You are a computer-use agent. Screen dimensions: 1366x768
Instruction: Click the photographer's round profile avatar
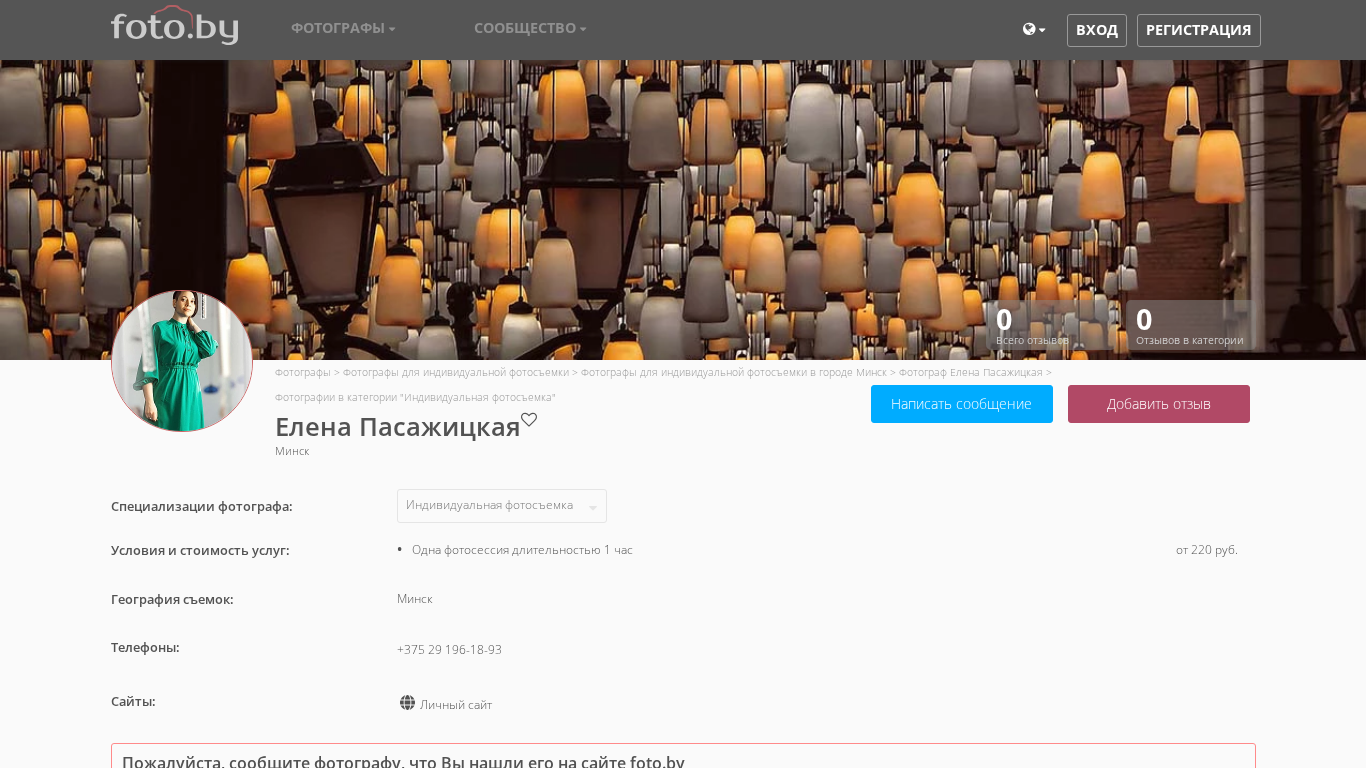tap(182, 361)
